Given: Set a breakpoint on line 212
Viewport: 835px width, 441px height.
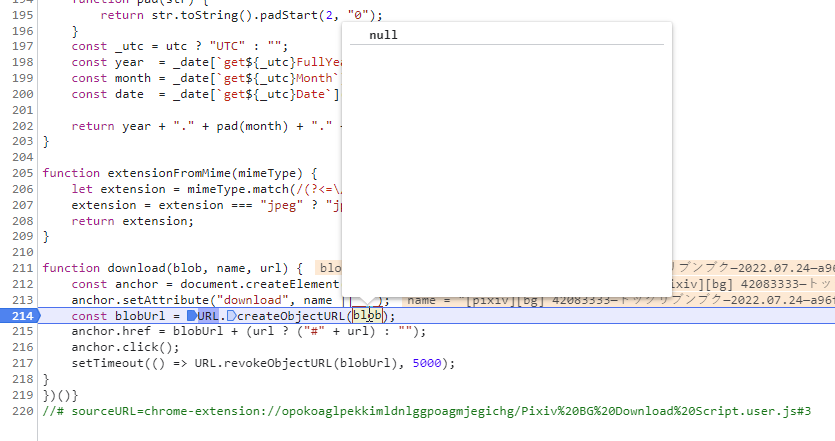Looking at the screenshot, I should tap(22, 284).
